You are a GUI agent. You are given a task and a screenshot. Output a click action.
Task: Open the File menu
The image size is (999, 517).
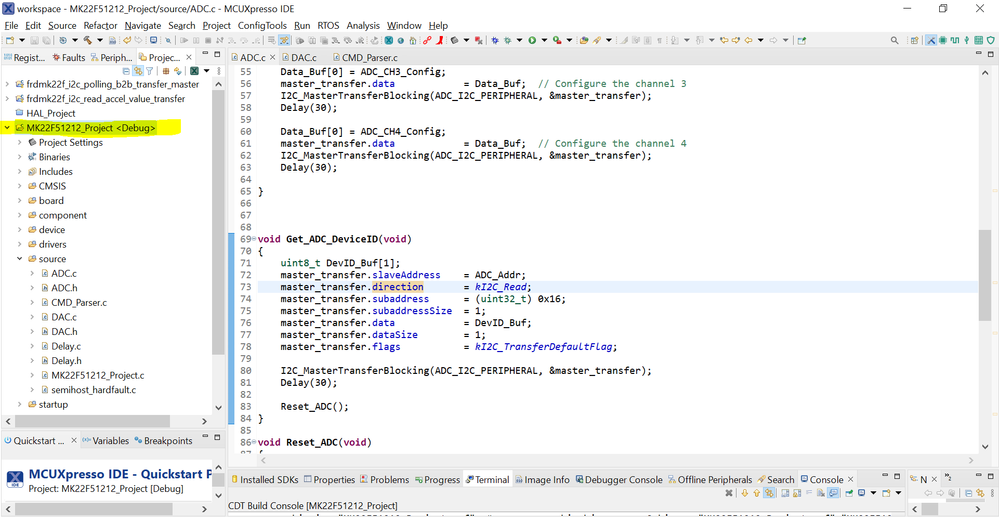pyautogui.click(x=12, y=25)
